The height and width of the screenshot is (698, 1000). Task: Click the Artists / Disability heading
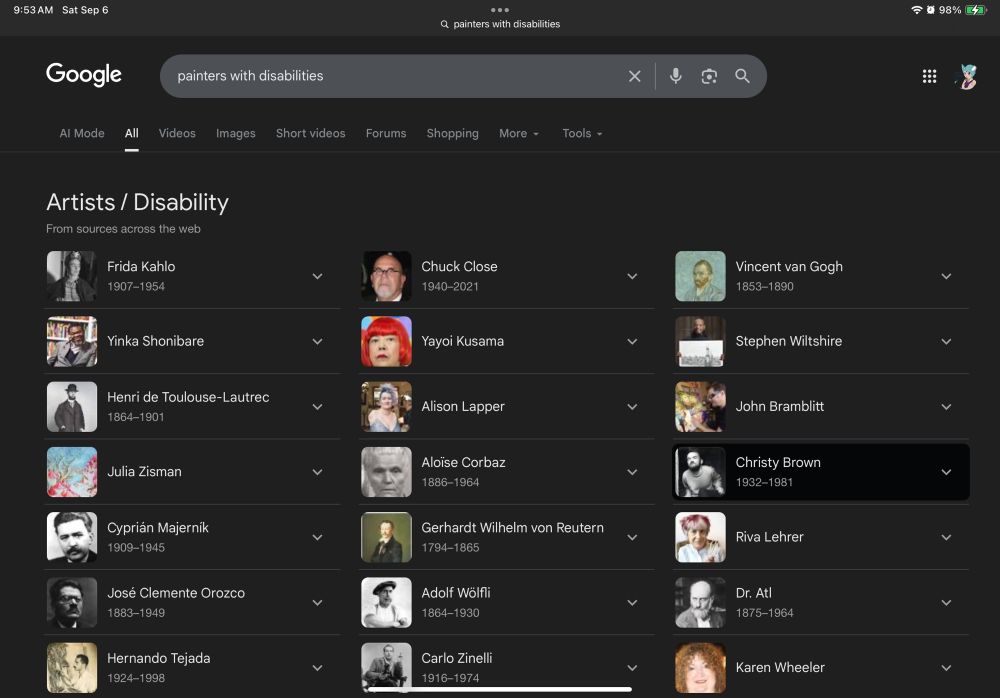(x=137, y=202)
